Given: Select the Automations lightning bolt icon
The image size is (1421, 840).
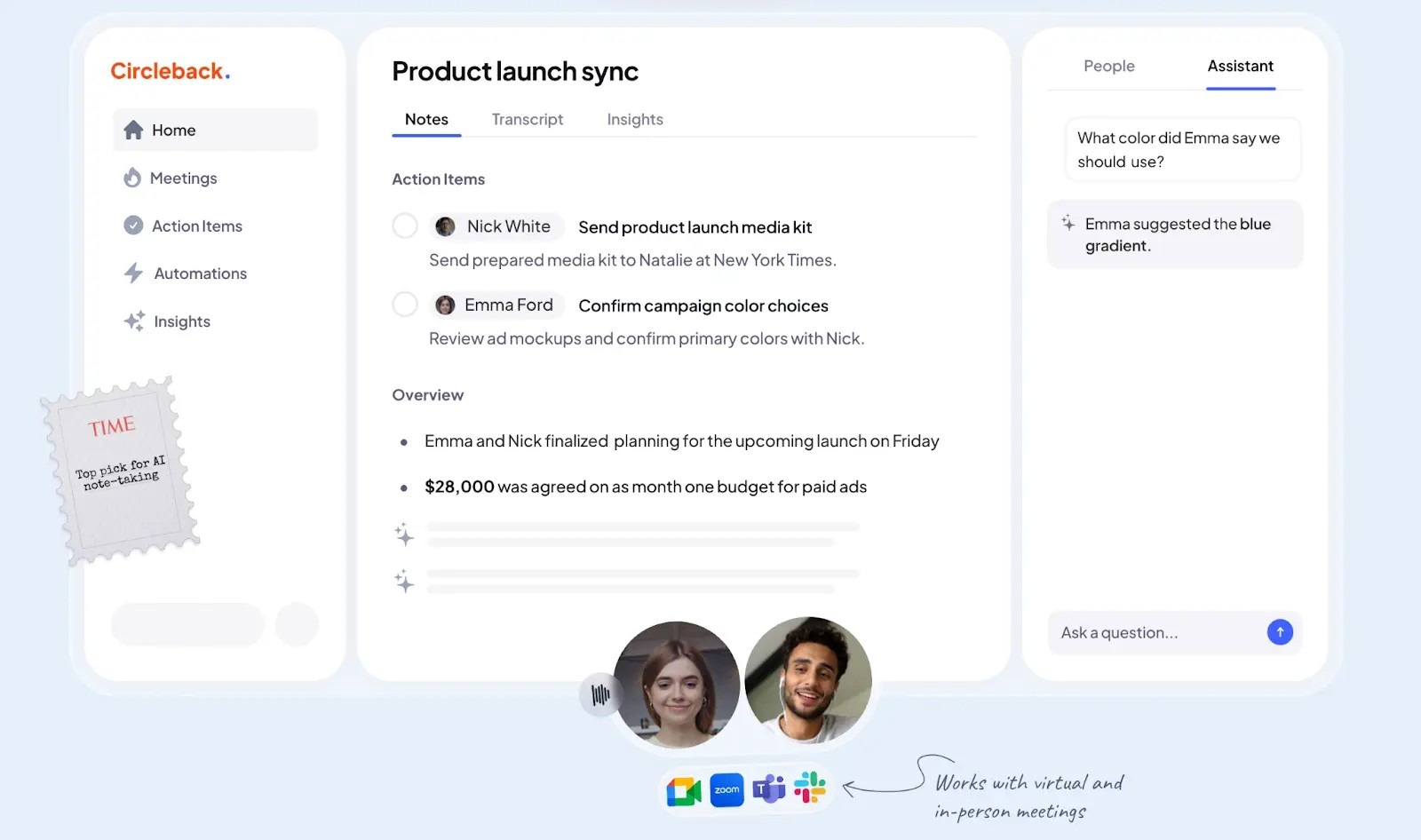Looking at the screenshot, I should (x=133, y=273).
